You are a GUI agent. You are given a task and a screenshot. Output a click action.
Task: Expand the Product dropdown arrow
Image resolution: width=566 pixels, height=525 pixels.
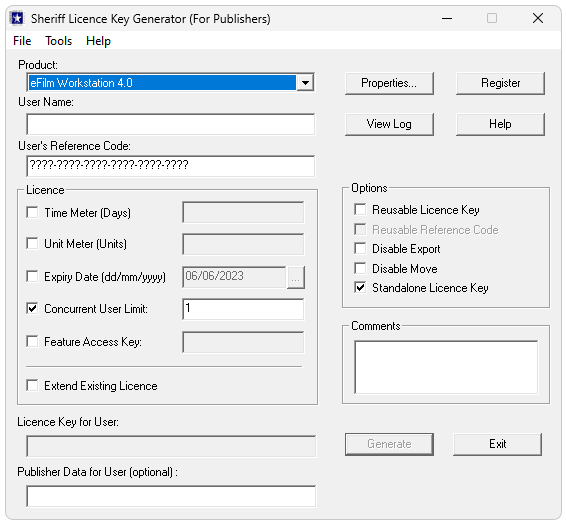pos(305,83)
